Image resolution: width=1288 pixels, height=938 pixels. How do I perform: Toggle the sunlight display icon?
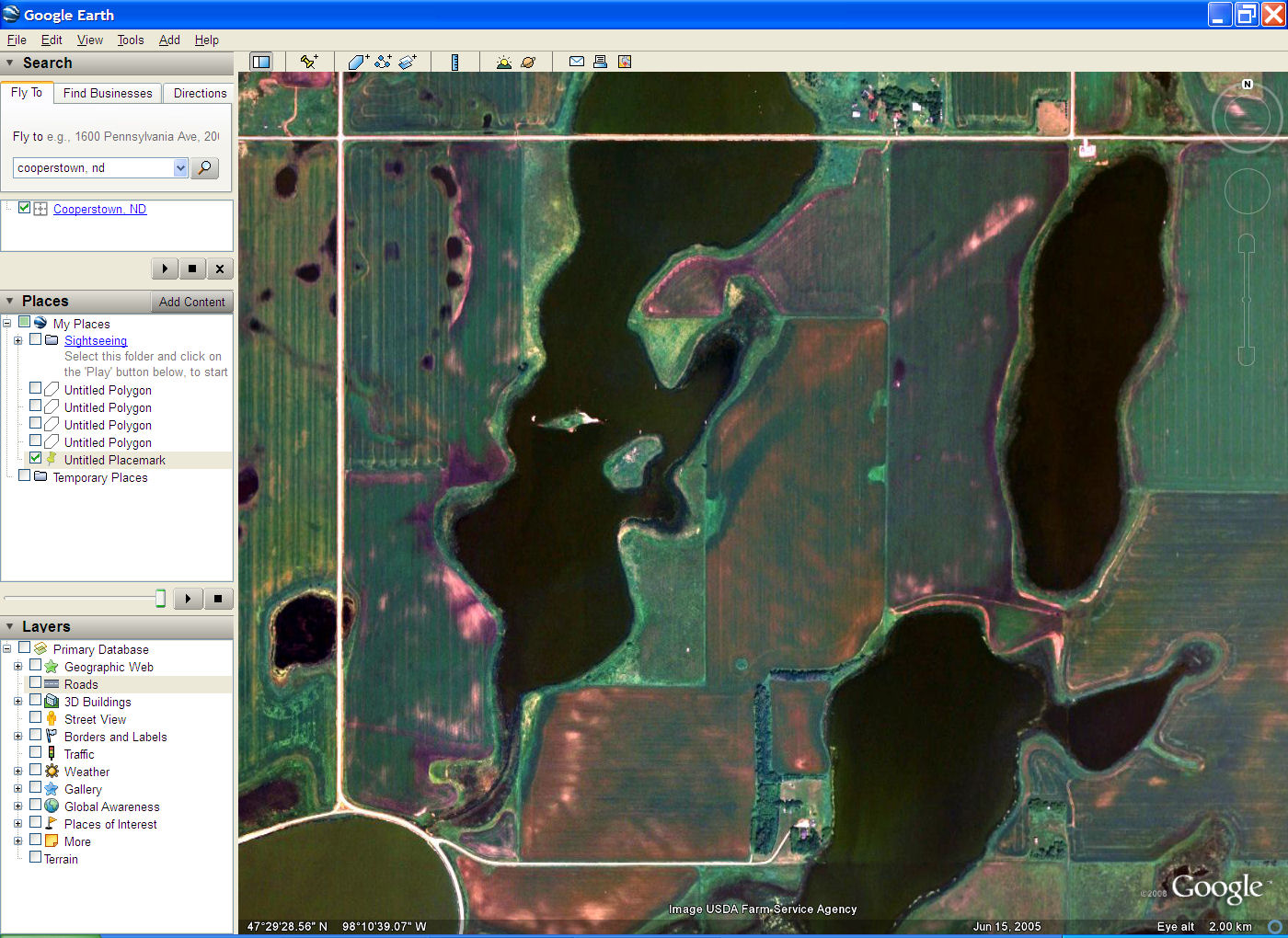click(503, 62)
